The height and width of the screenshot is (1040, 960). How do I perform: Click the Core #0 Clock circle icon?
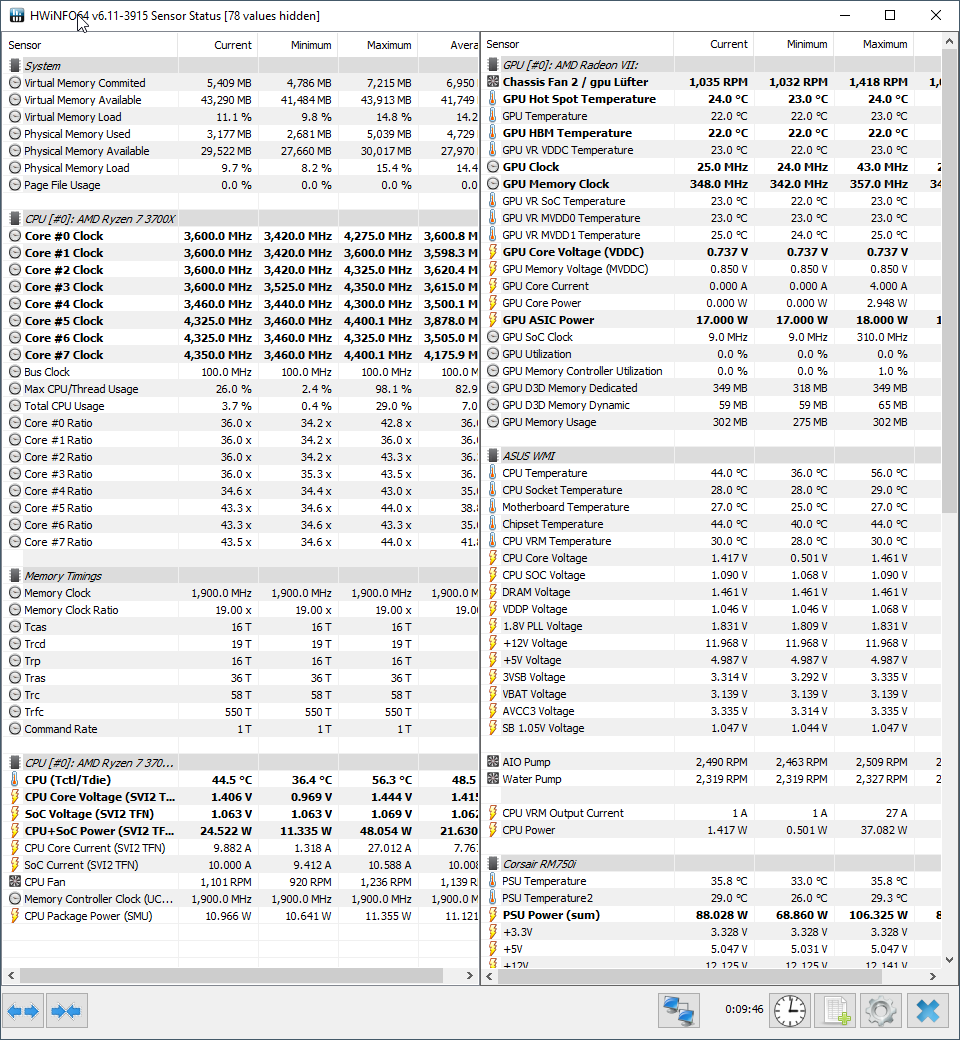[x=15, y=236]
